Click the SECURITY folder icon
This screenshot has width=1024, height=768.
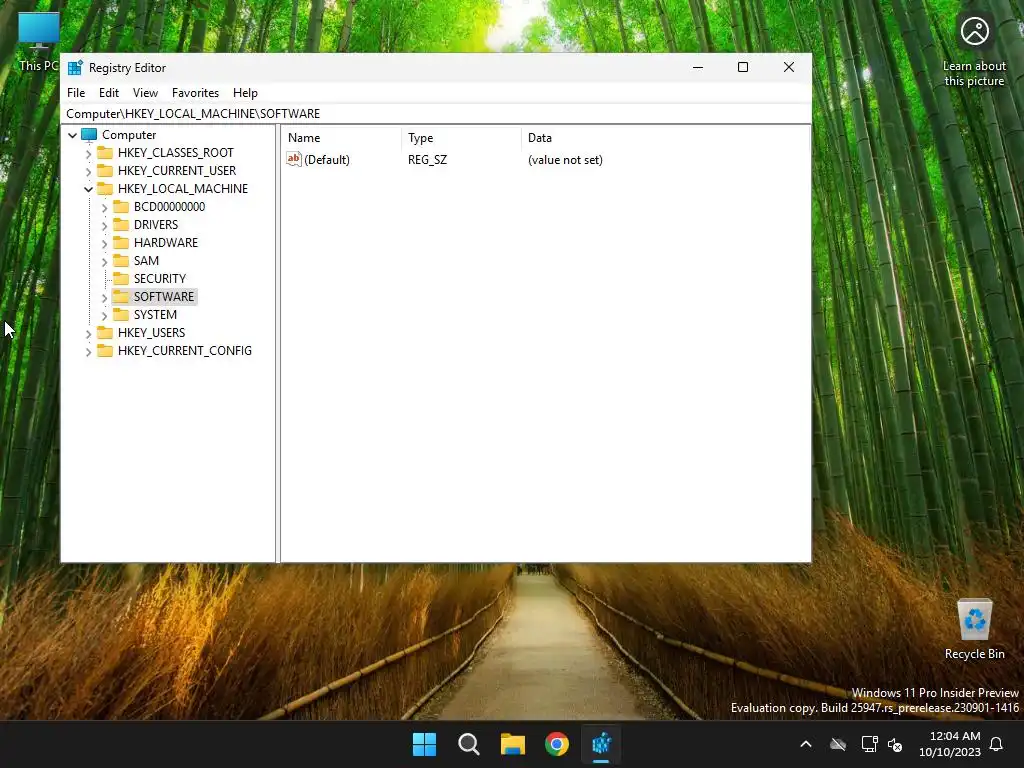tap(121, 278)
